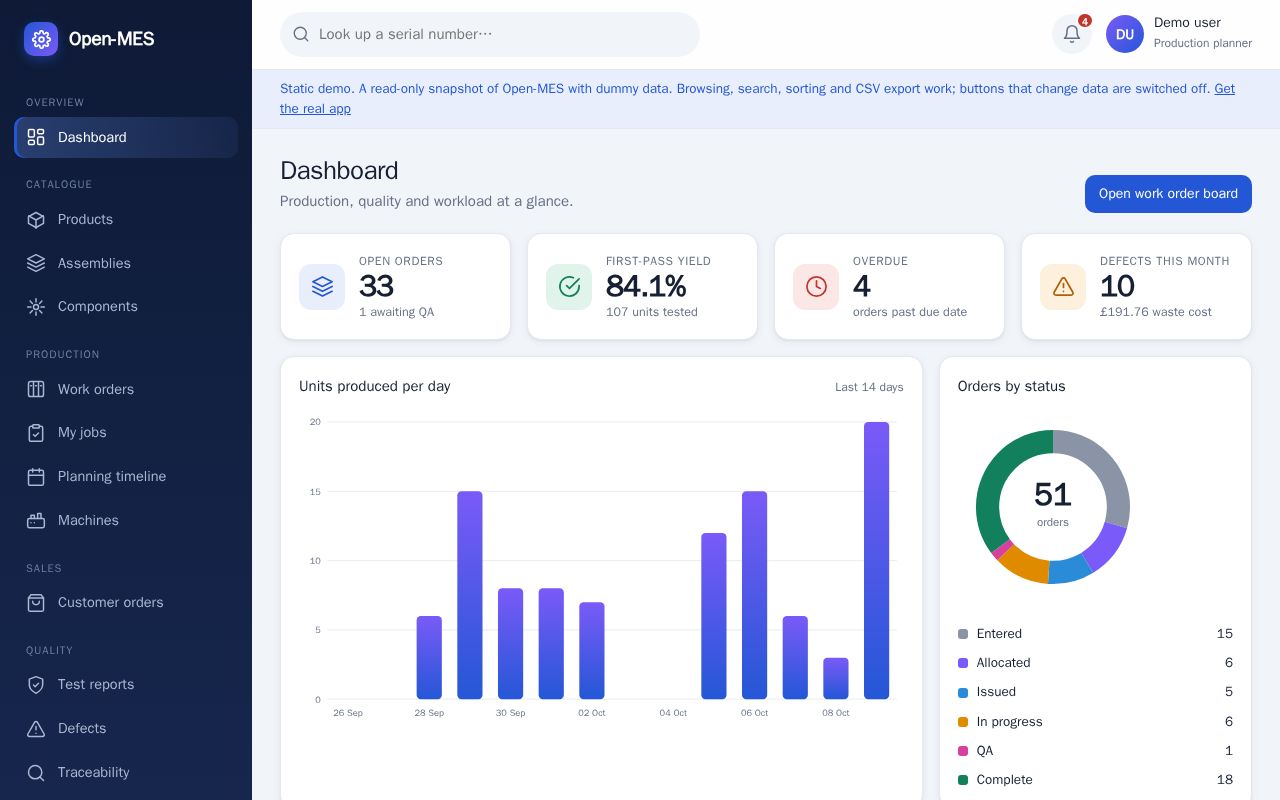This screenshot has width=1280, height=800.
Task: Click the Customer orders bag icon
Action: (36, 602)
